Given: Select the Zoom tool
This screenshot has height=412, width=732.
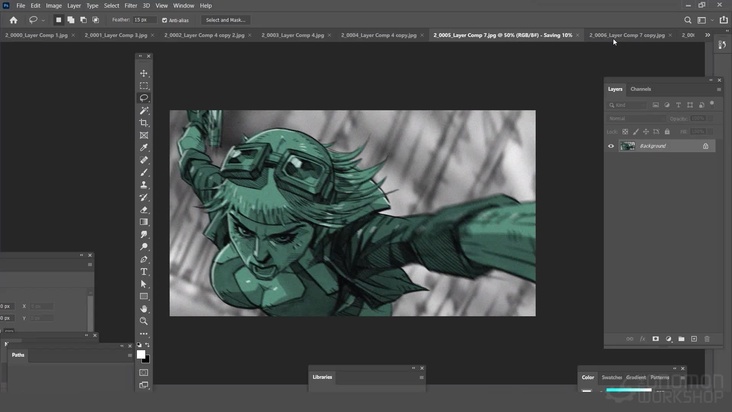Looking at the screenshot, I should [144, 321].
